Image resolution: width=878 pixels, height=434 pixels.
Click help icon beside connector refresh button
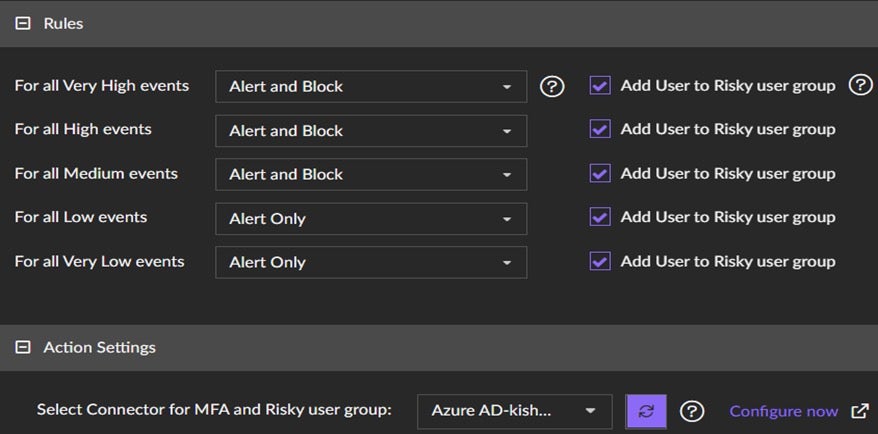692,411
